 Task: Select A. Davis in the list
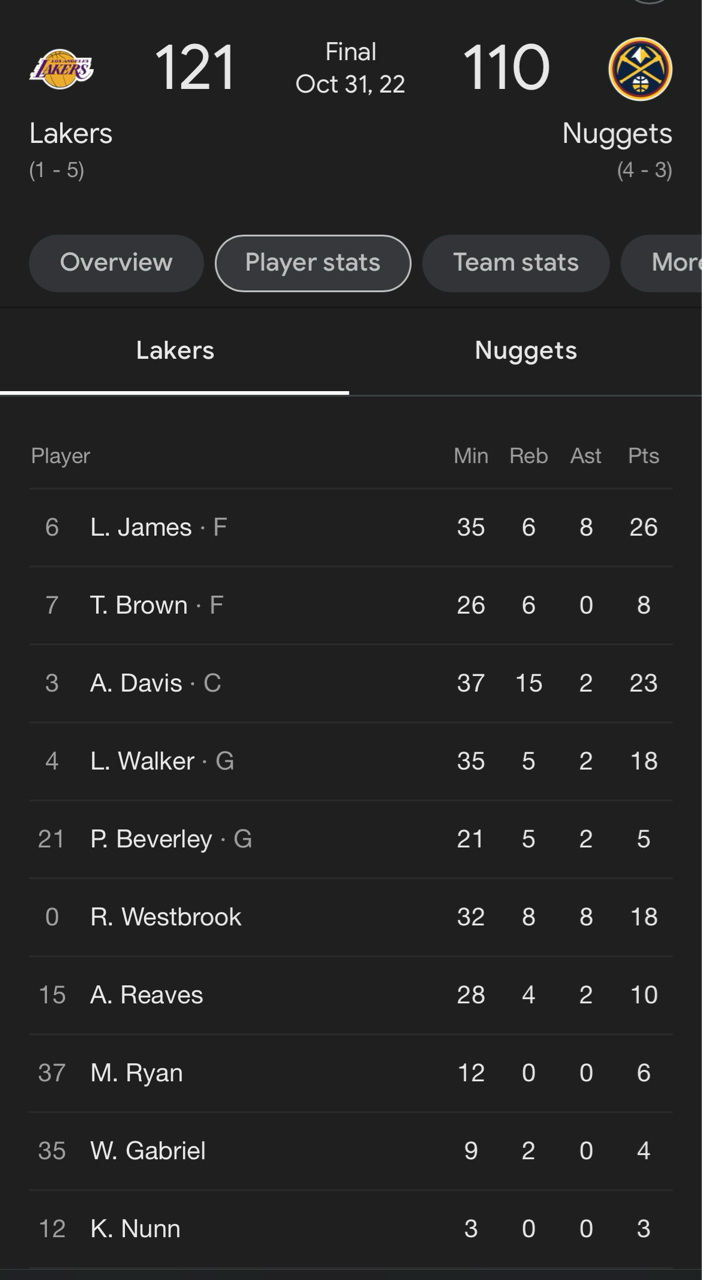(137, 683)
